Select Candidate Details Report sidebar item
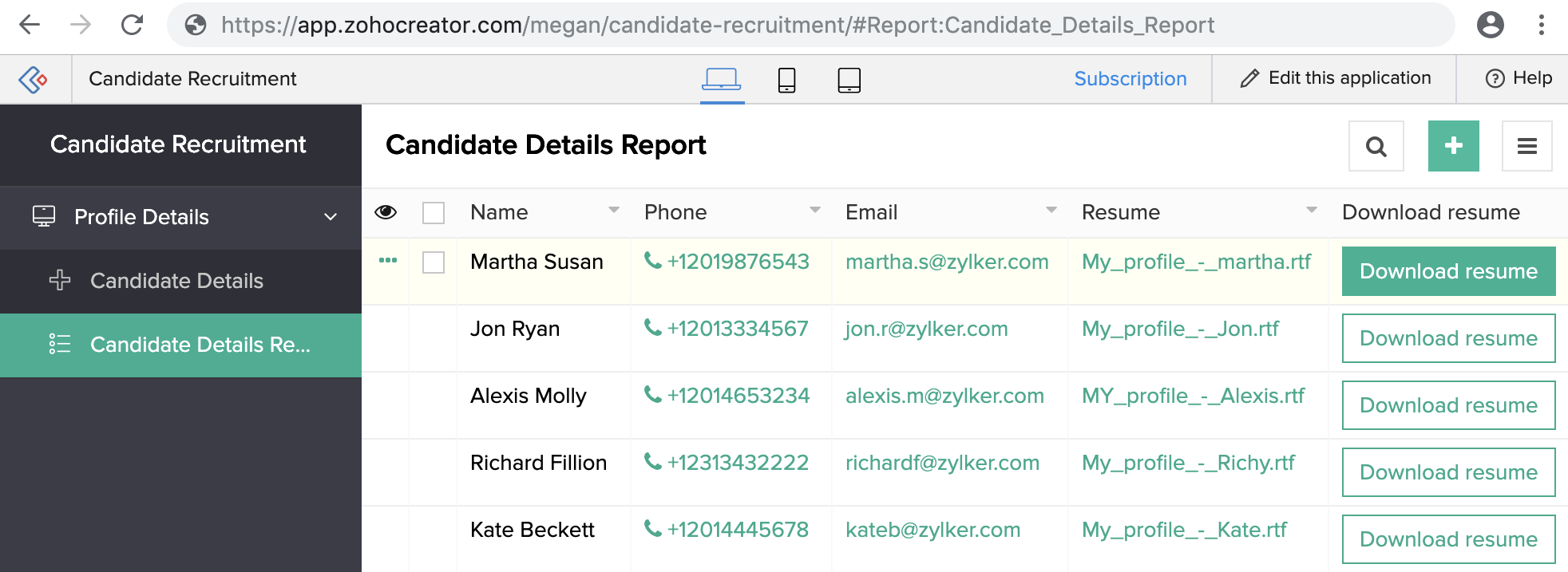The image size is (1568, 572). click(x=180, y=345)
